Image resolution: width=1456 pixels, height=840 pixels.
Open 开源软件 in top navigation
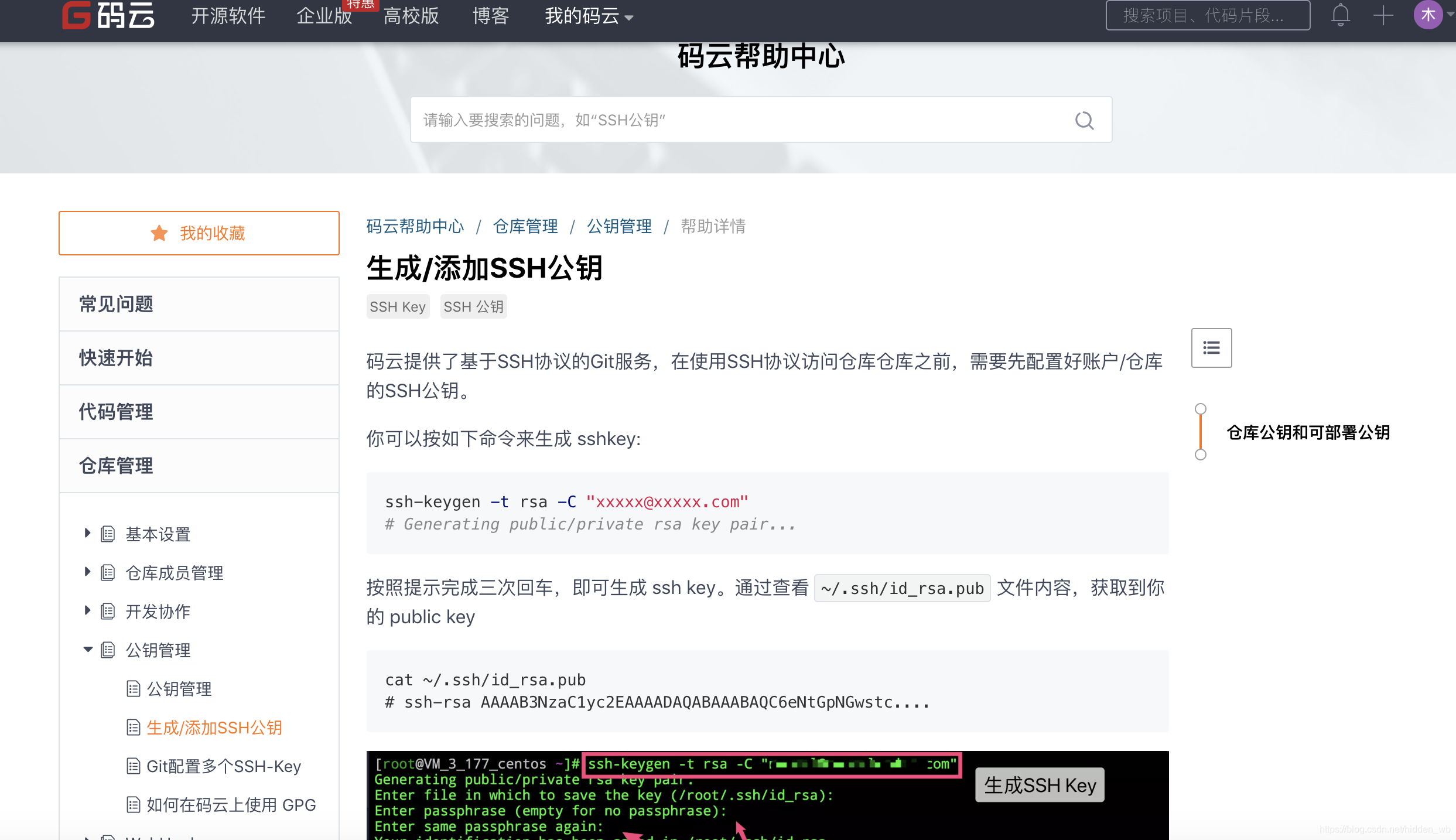pos(228,16)
